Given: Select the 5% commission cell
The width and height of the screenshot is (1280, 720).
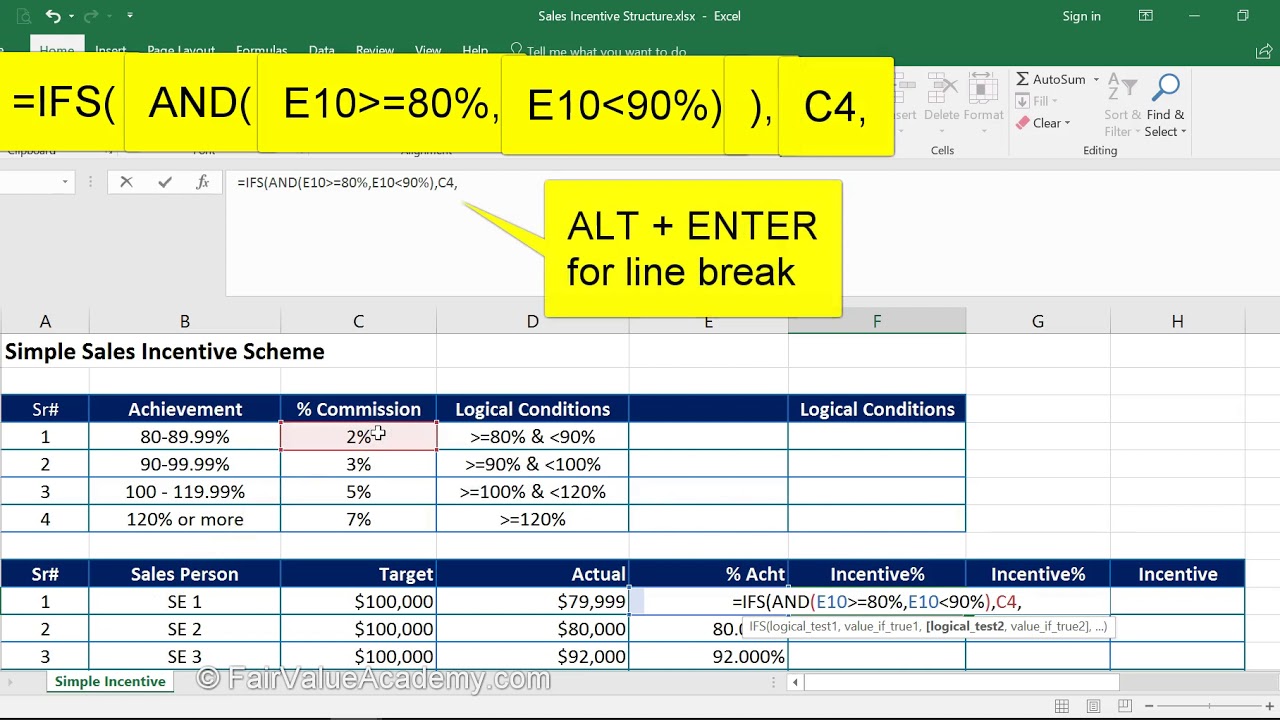Looking at the screenshot, I should pyautogui.click(x=358, y=492).
